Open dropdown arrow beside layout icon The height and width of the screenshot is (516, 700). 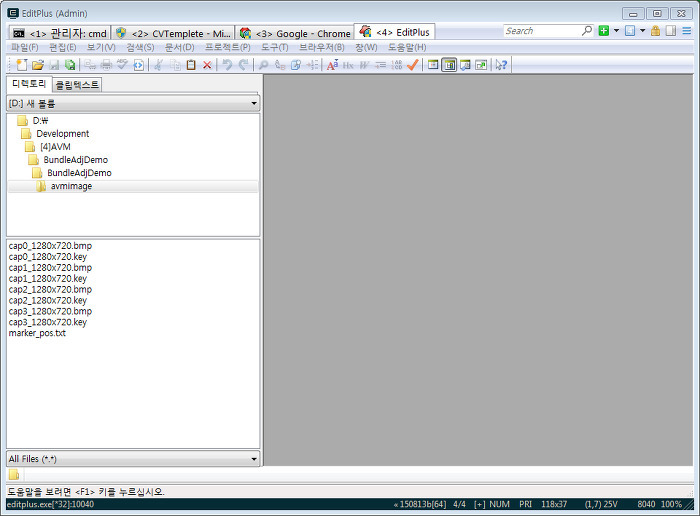(642, 31)
